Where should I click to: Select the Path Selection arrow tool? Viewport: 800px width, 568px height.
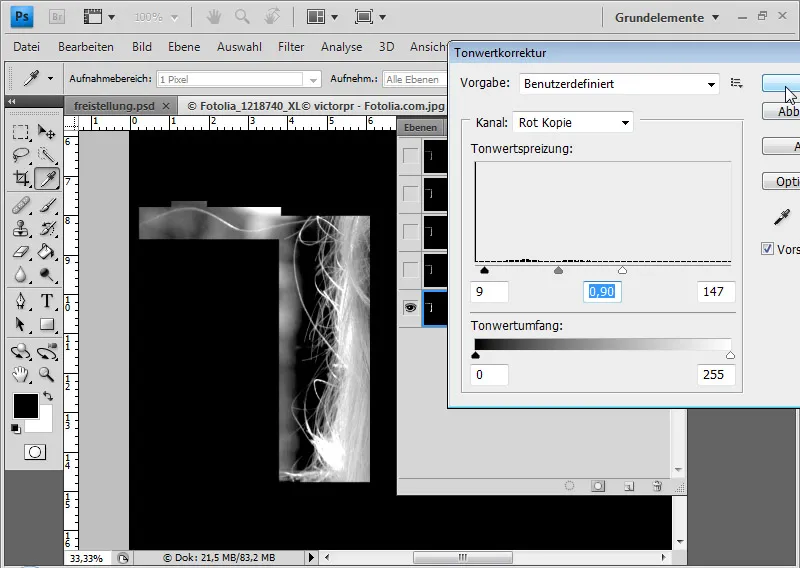click(x=20, y=324)
